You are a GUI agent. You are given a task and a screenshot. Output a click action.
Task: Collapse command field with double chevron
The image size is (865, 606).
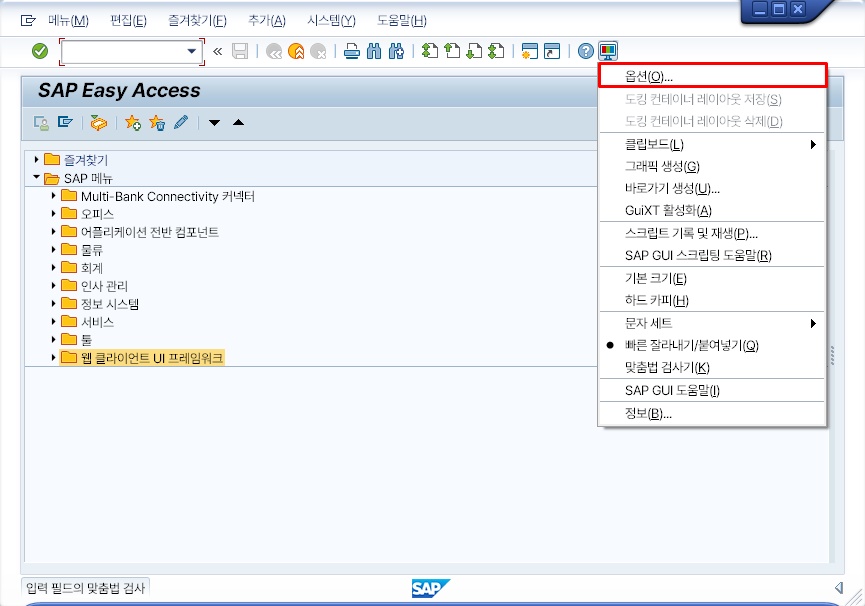click(217, 51)
